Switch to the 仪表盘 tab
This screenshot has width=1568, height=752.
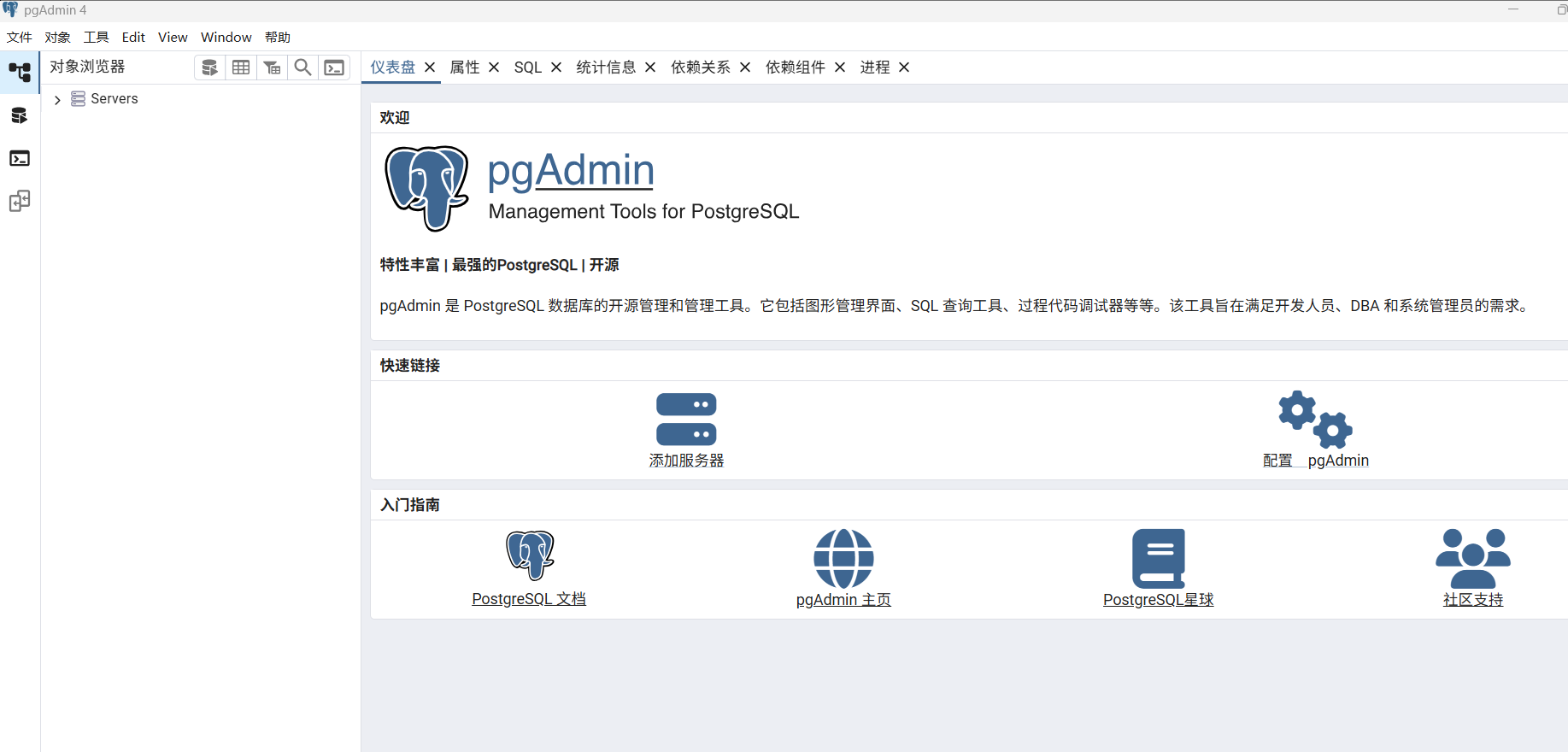coord(392,68)
